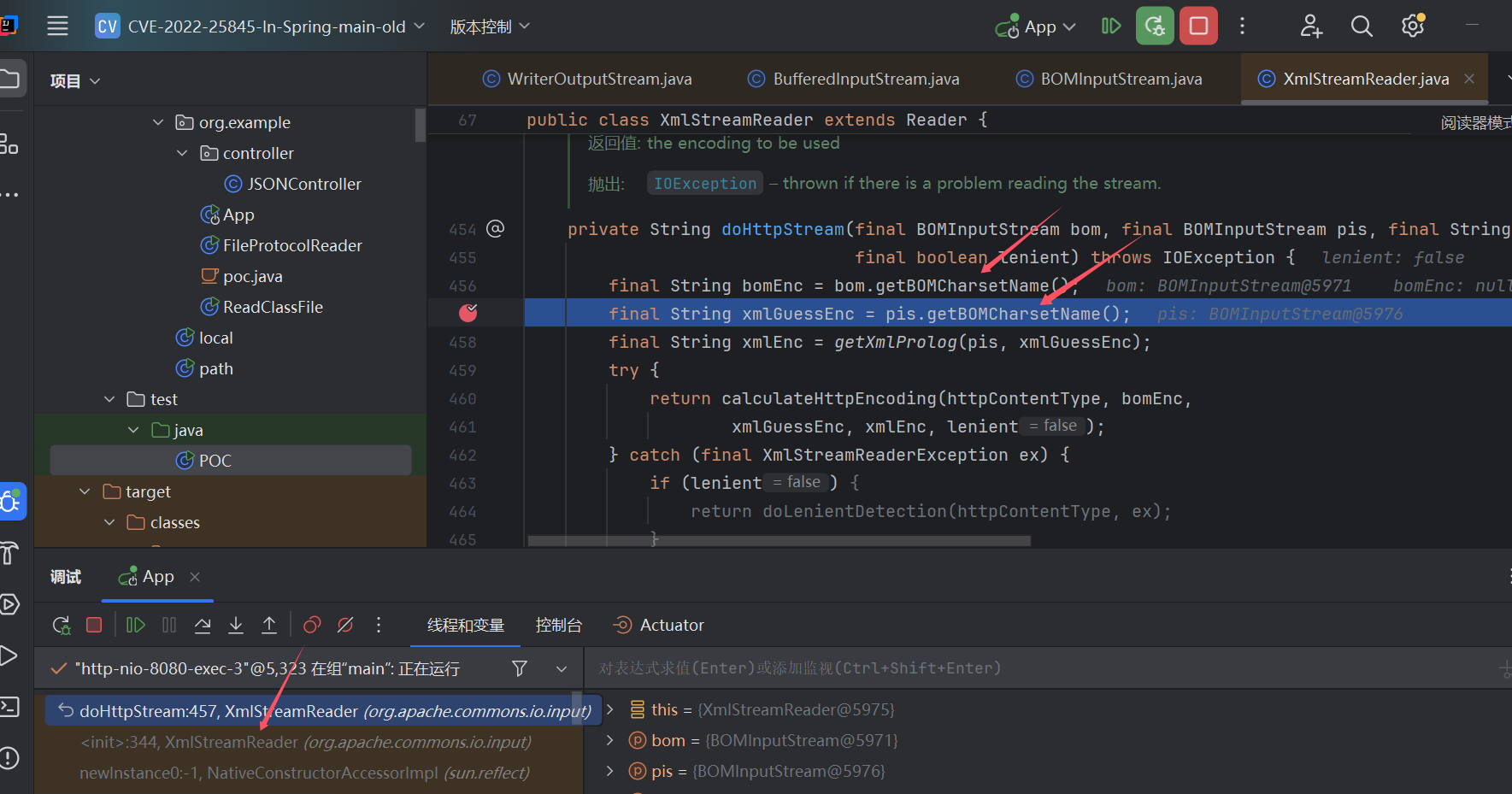Select POC class in tree
The height and width of the screenshot is (794, 1512).
pyautogui.click(x=203, y=461)
